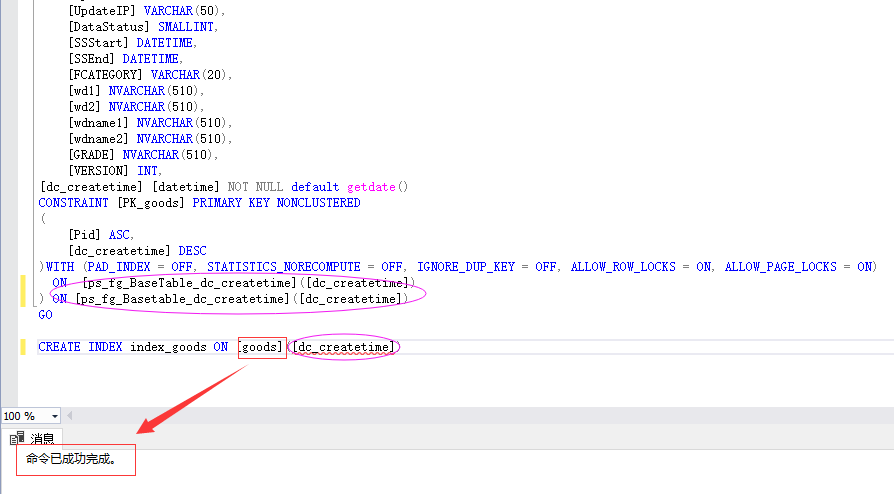Open the 100 % zoom dropdown
The width and height of the screenshot is (894, 494).
pos(55,416)
